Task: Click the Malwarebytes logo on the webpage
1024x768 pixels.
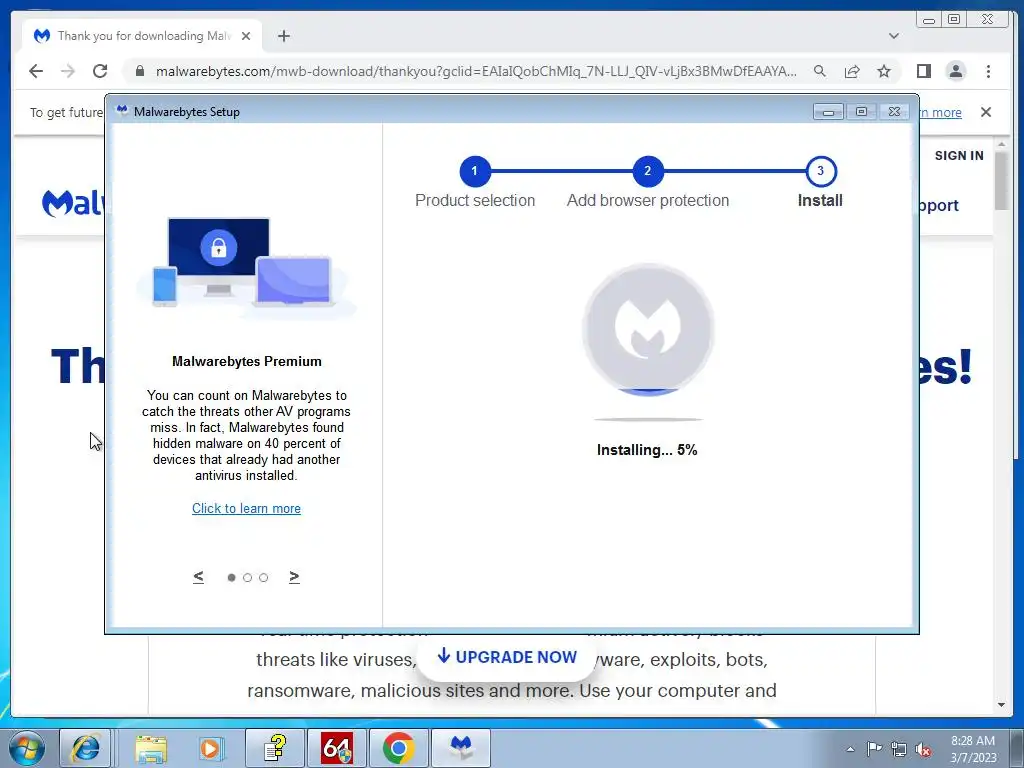Action: pos(73,203)
